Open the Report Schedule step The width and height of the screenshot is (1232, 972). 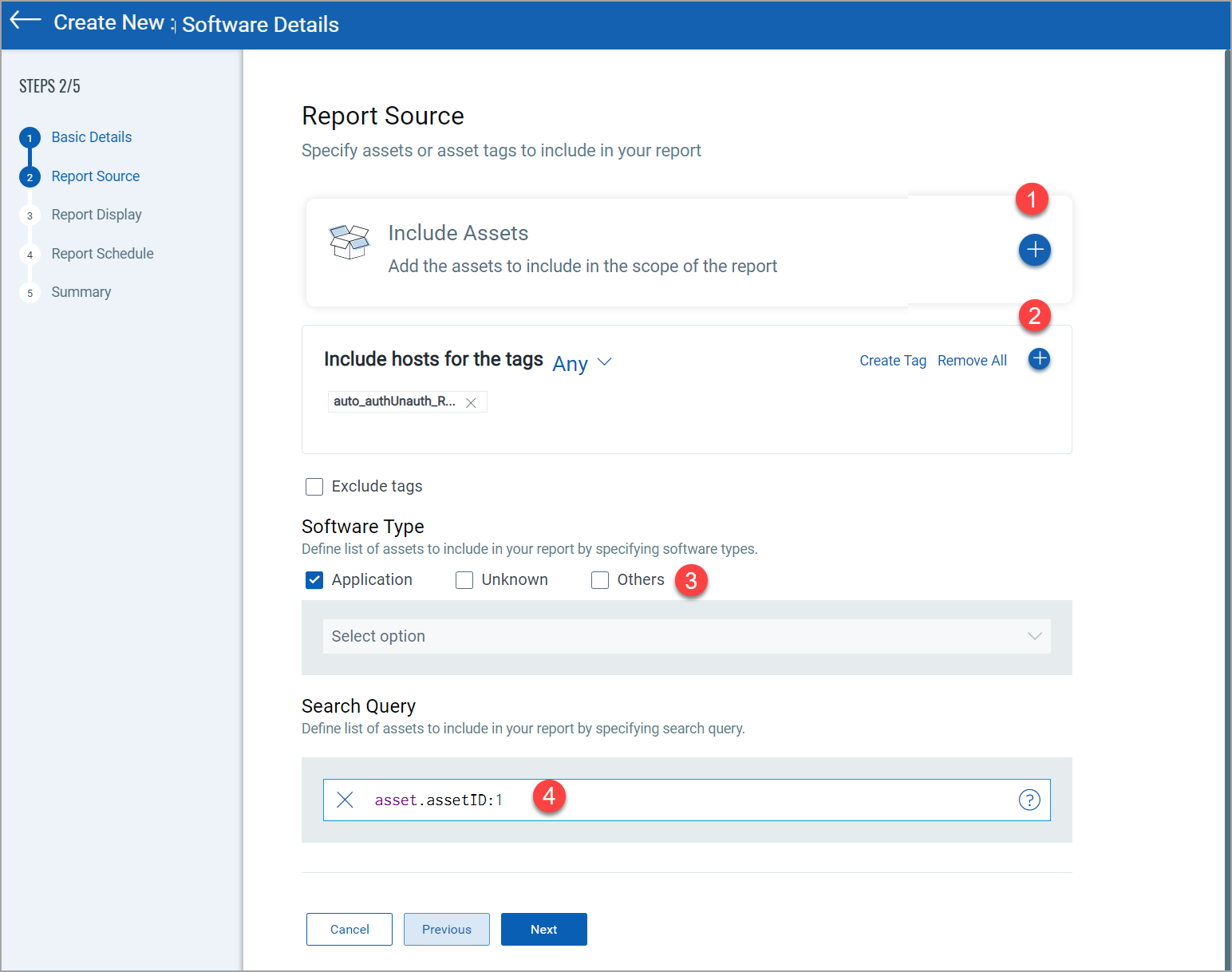pos(102,254)
